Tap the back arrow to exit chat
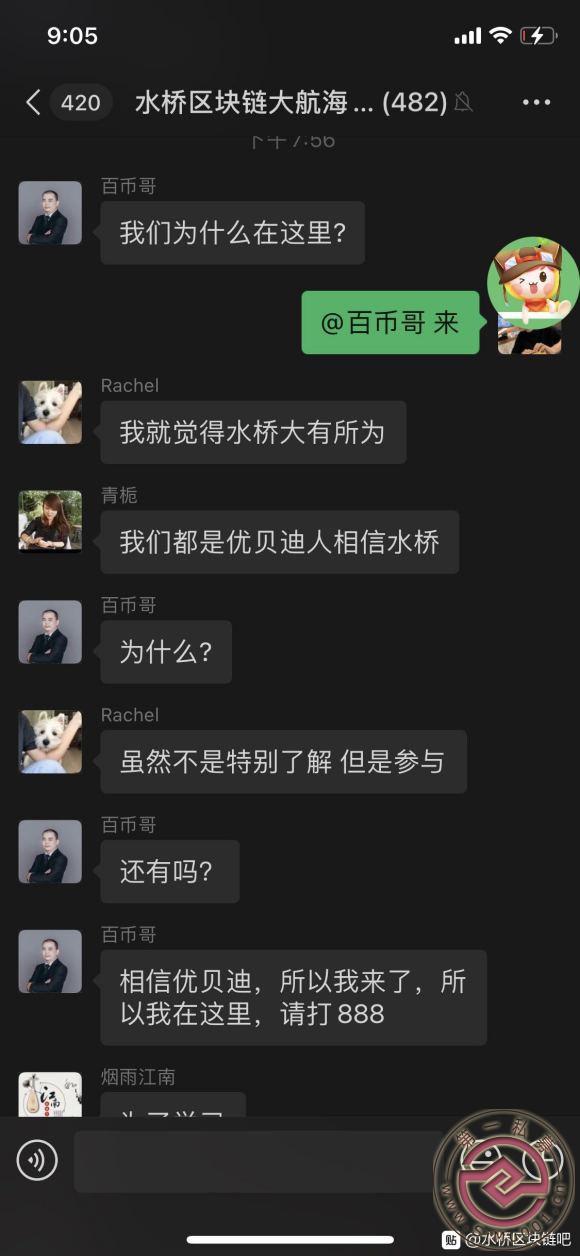The width and height of the screenshot is (580, 1256). point(33,102)
